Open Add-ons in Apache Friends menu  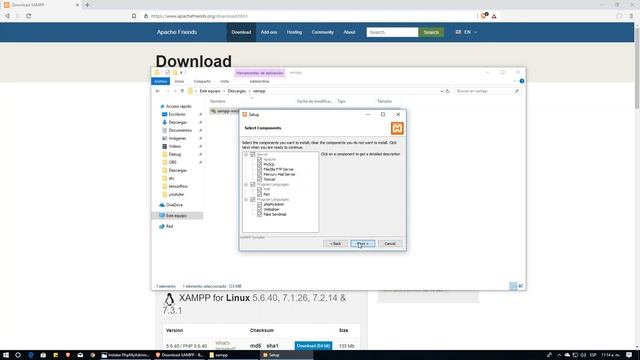pos(269,32)
